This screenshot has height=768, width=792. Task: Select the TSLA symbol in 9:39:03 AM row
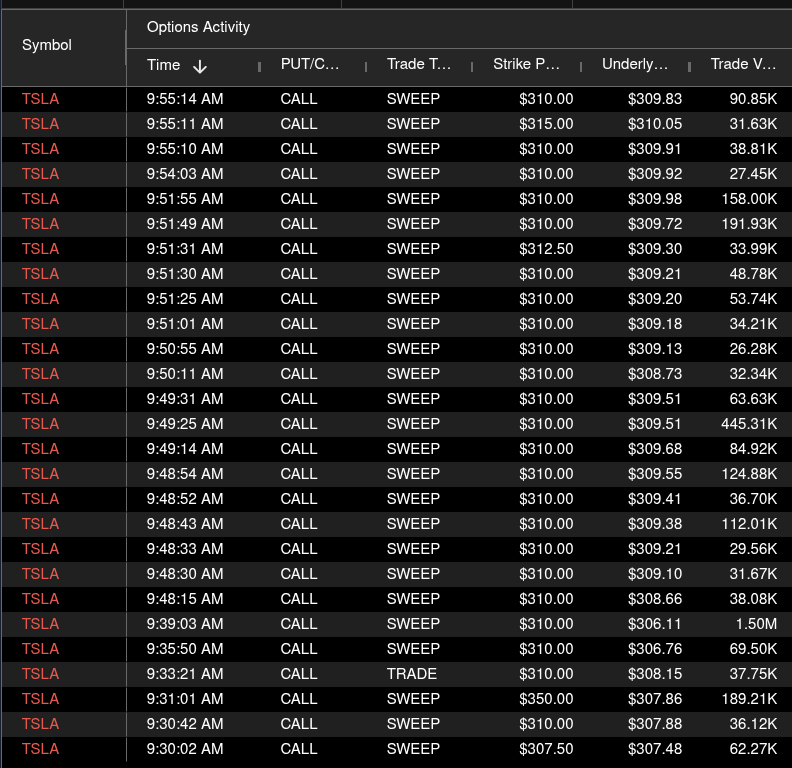pos(40,623)
